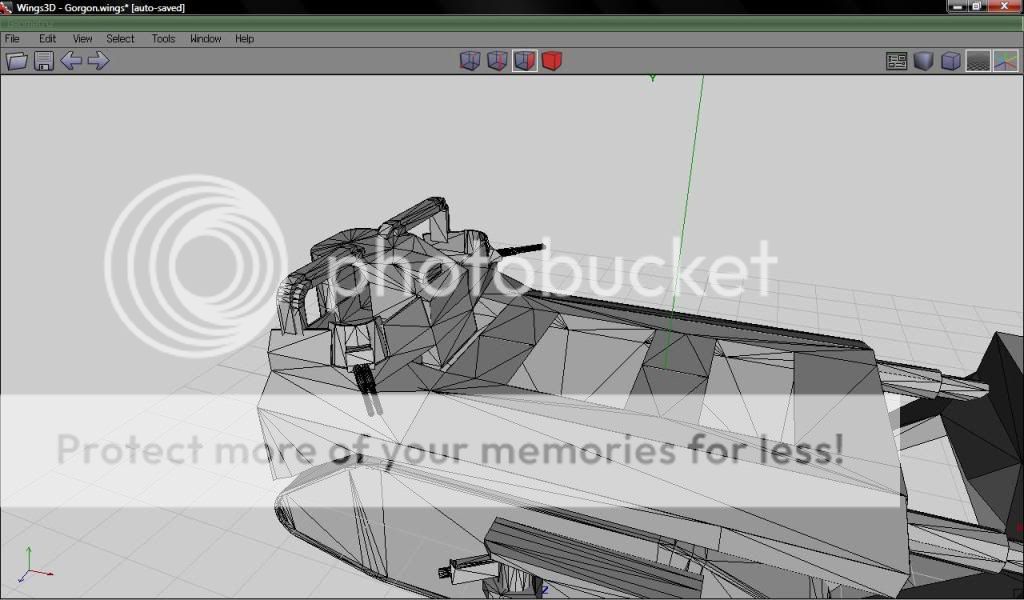Activate face selection mode cube
Viewport: 1024px width, 600px height.
tap(524, 61)
